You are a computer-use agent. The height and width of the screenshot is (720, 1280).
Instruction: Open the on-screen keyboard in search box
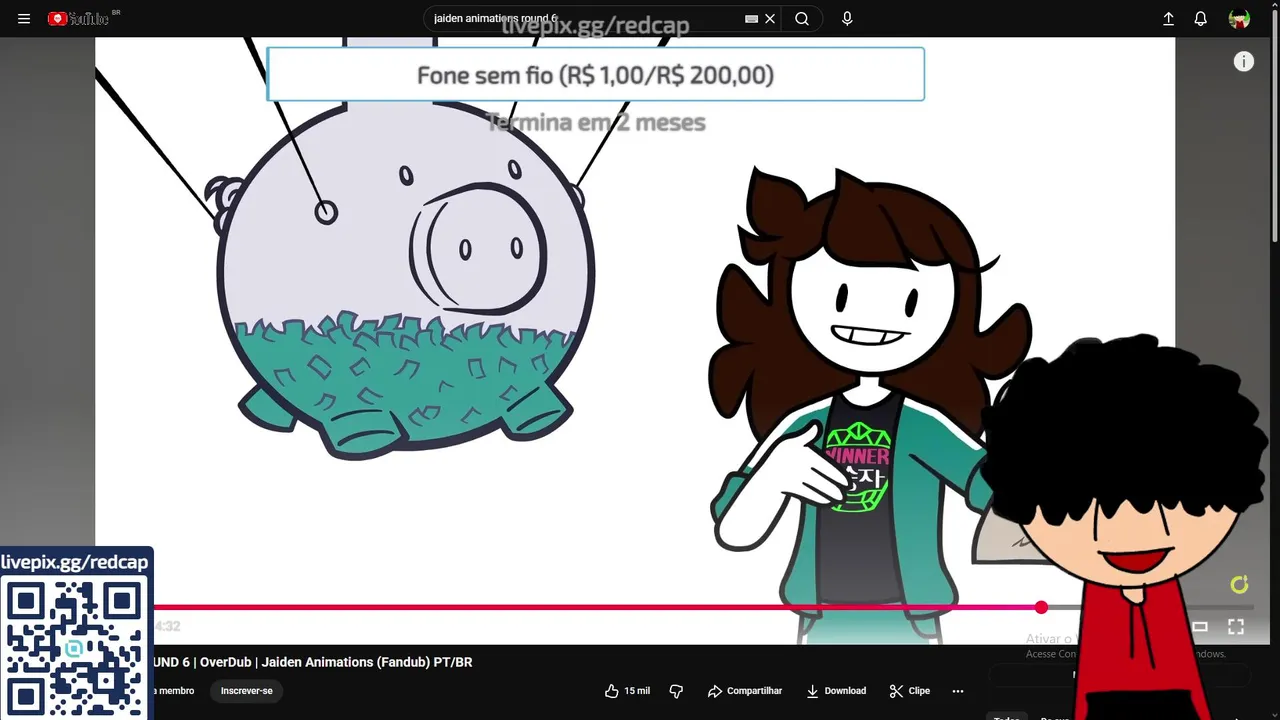click(751, 19)
